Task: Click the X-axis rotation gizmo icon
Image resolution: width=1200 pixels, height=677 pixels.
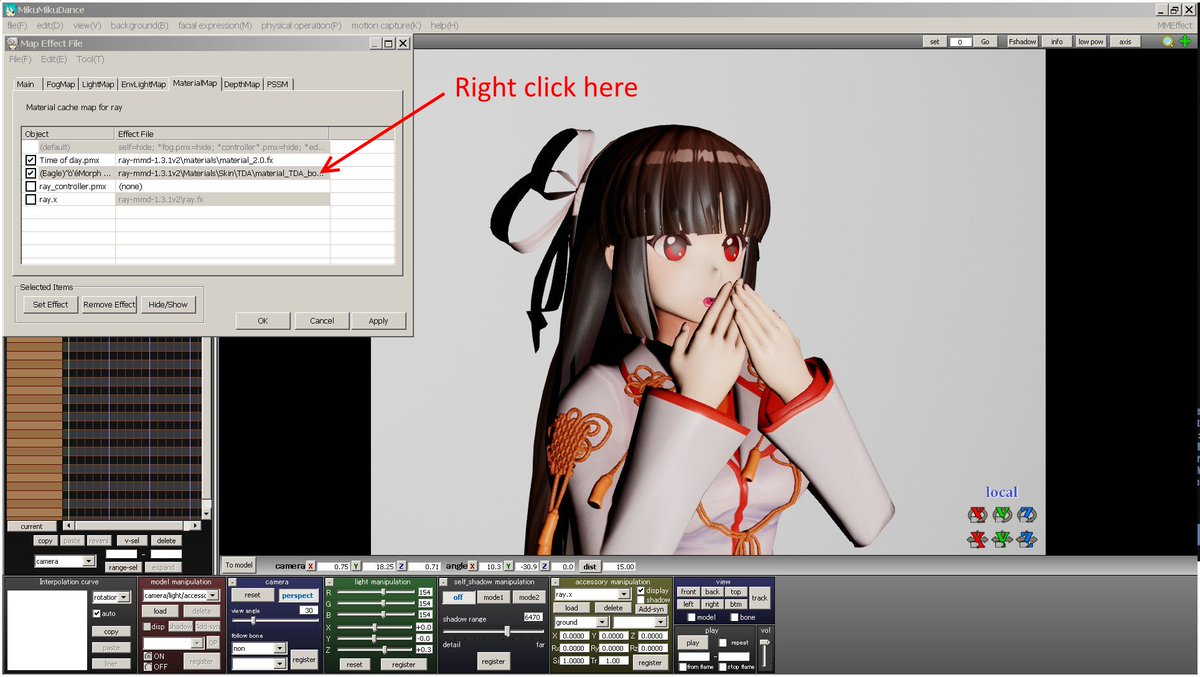Action: [977, 515]
